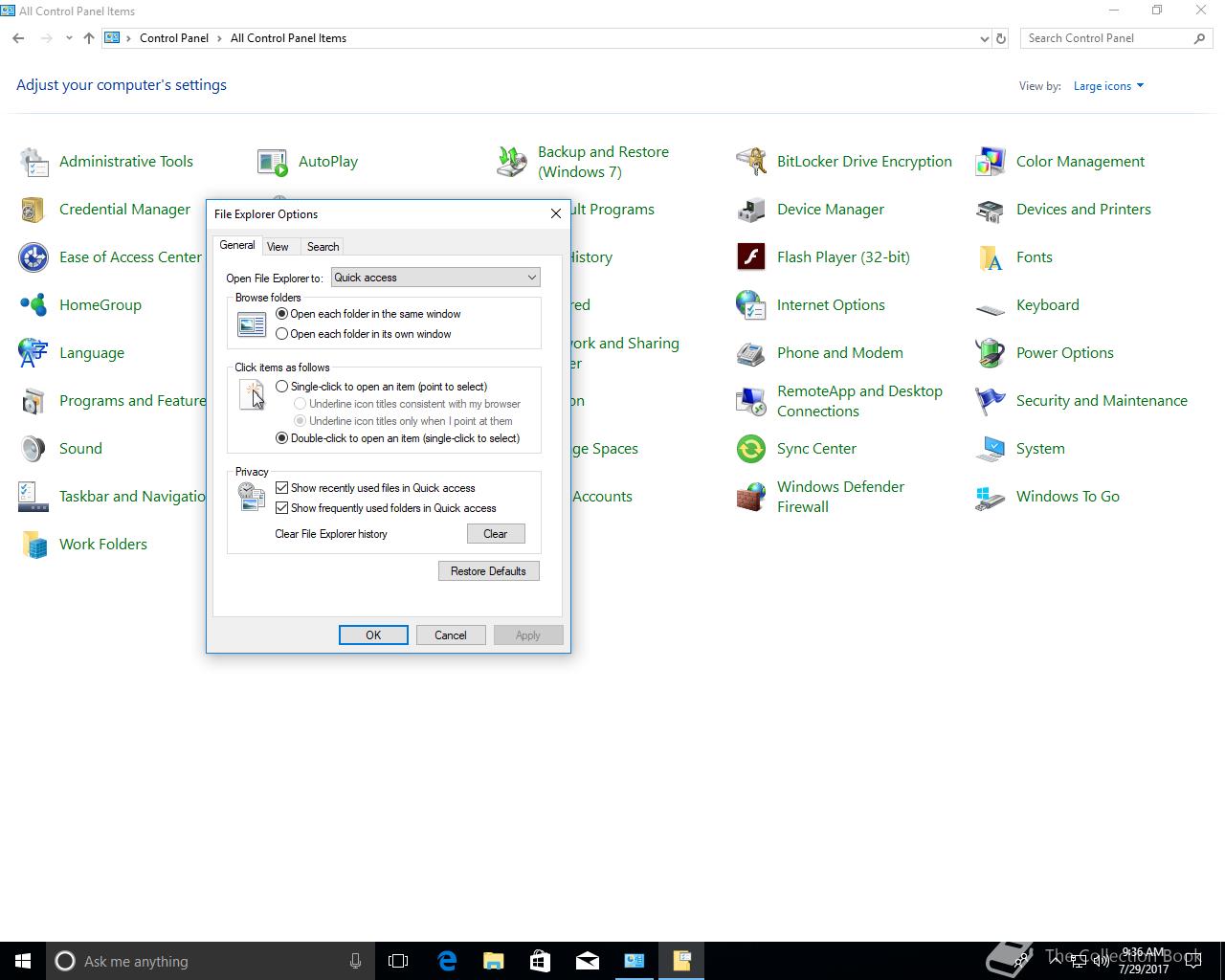Viewport: 1225px width, 980px height.
Task: Open the Internet Options icon
Action: click(x=751, y=305)
